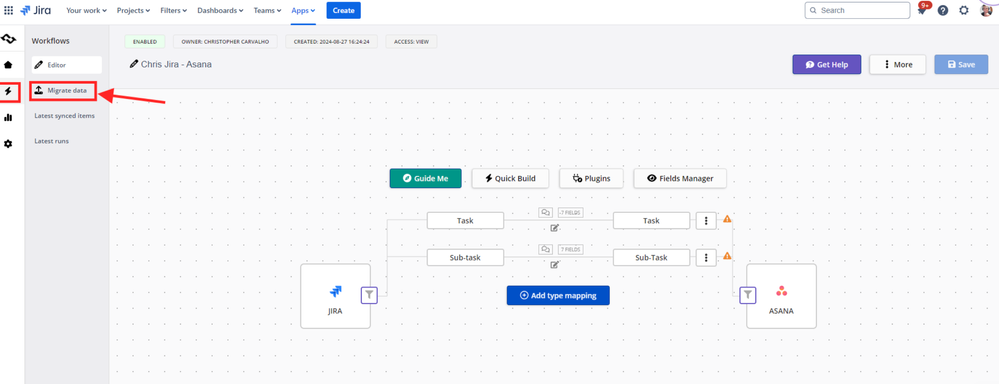Select the Jira-side Sub-task type box
999x384 pixels.
465,257
